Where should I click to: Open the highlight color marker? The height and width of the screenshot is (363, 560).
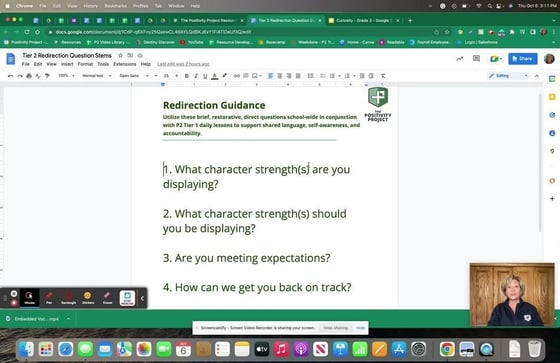coord(224,76)
